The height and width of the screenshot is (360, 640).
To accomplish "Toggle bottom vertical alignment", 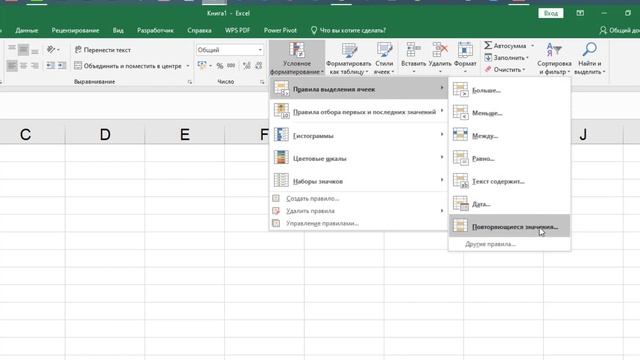I will click(35, 50).
